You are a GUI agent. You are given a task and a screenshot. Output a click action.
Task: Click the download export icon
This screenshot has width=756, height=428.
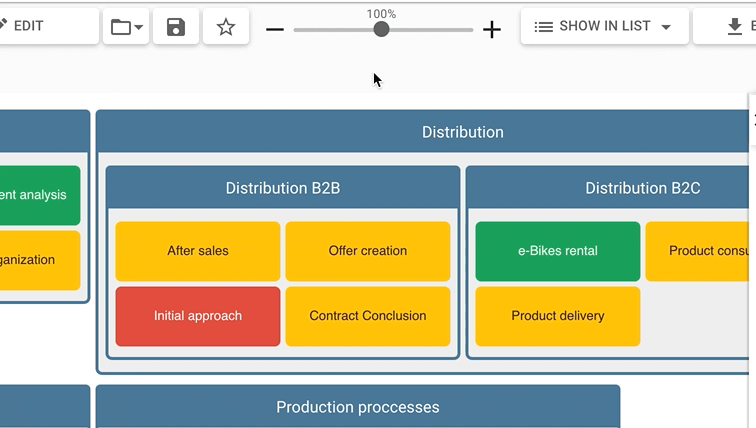coord(735,27)
